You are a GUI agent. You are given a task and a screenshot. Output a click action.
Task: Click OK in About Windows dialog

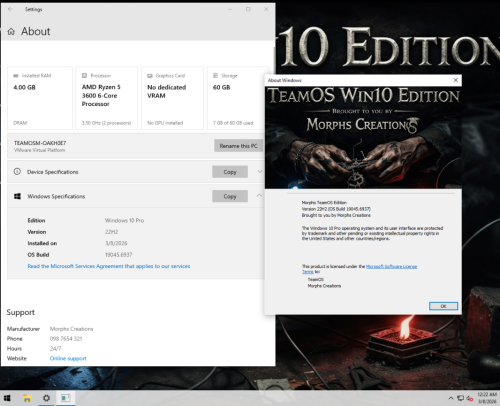(443, 306)
